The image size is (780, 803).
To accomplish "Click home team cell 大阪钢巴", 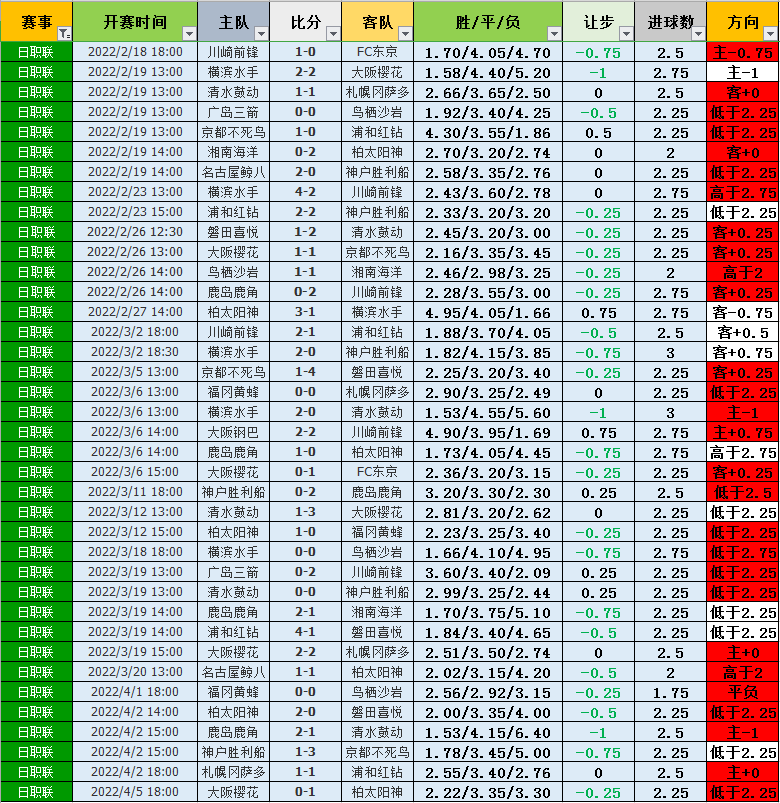I will [x=234, y=432].
